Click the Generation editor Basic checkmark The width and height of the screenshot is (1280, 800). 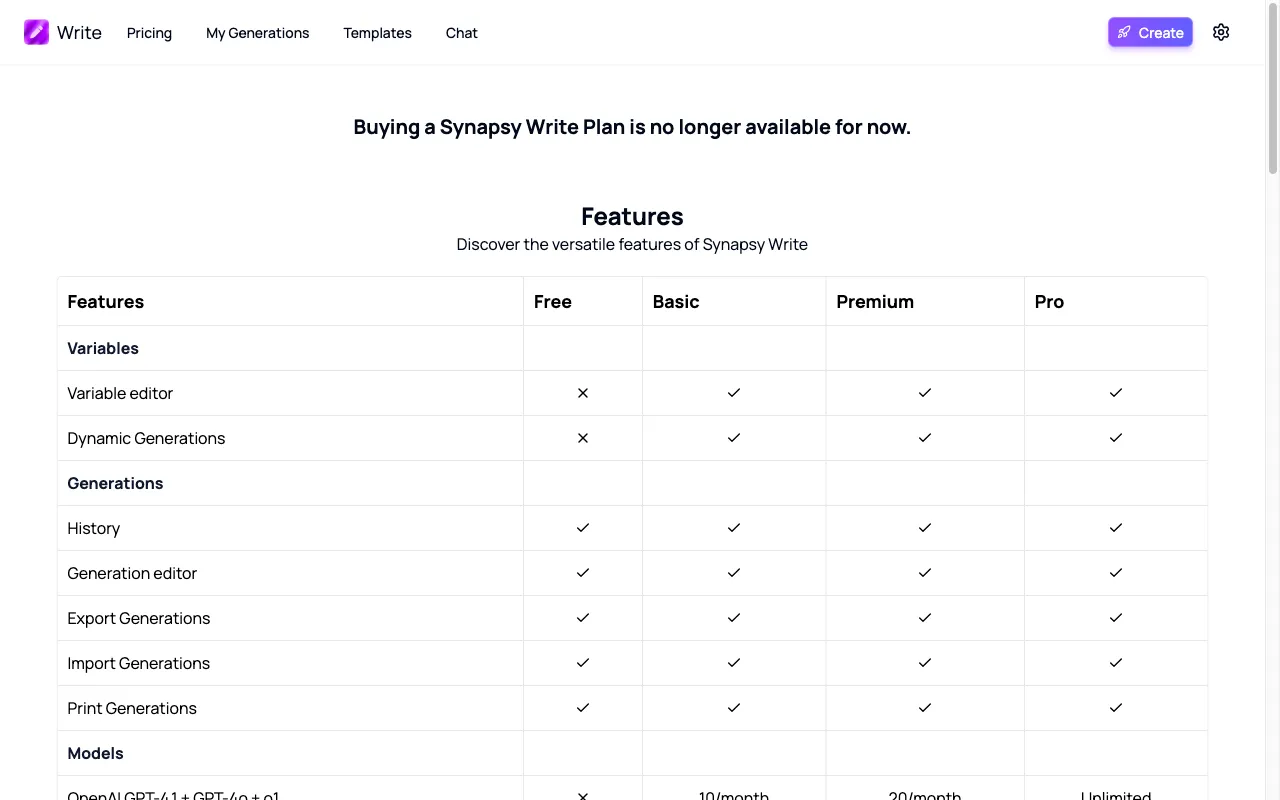734,573
